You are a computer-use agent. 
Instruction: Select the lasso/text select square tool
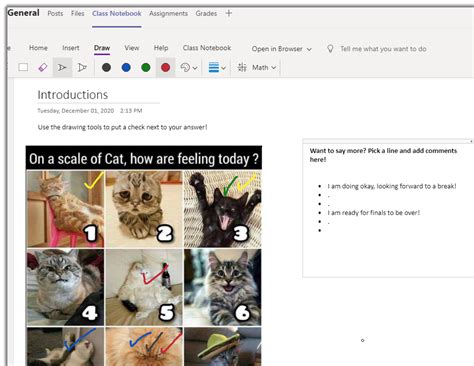click(23, 67)
